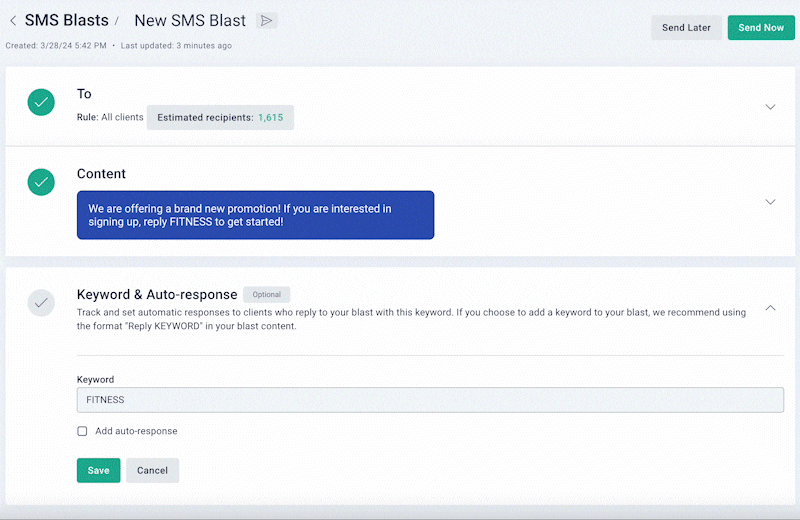Expand the To section chevron
Viewport: 800px width, 520px height.
[x=770, y=107]
